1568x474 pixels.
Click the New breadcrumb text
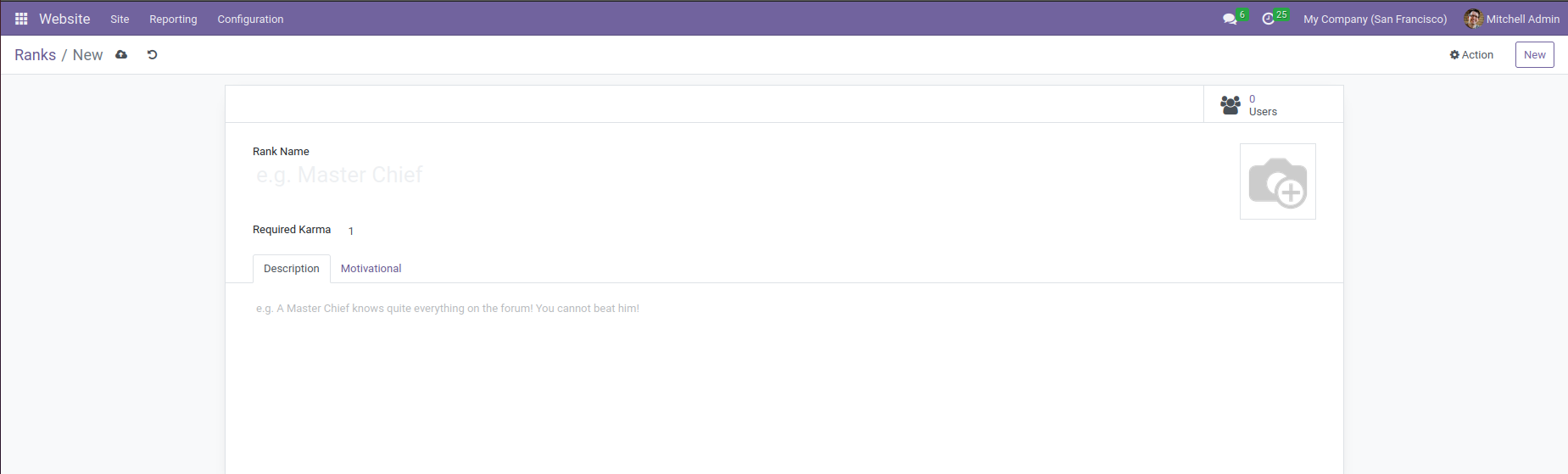pyautogui.click(x=87, y=54)
